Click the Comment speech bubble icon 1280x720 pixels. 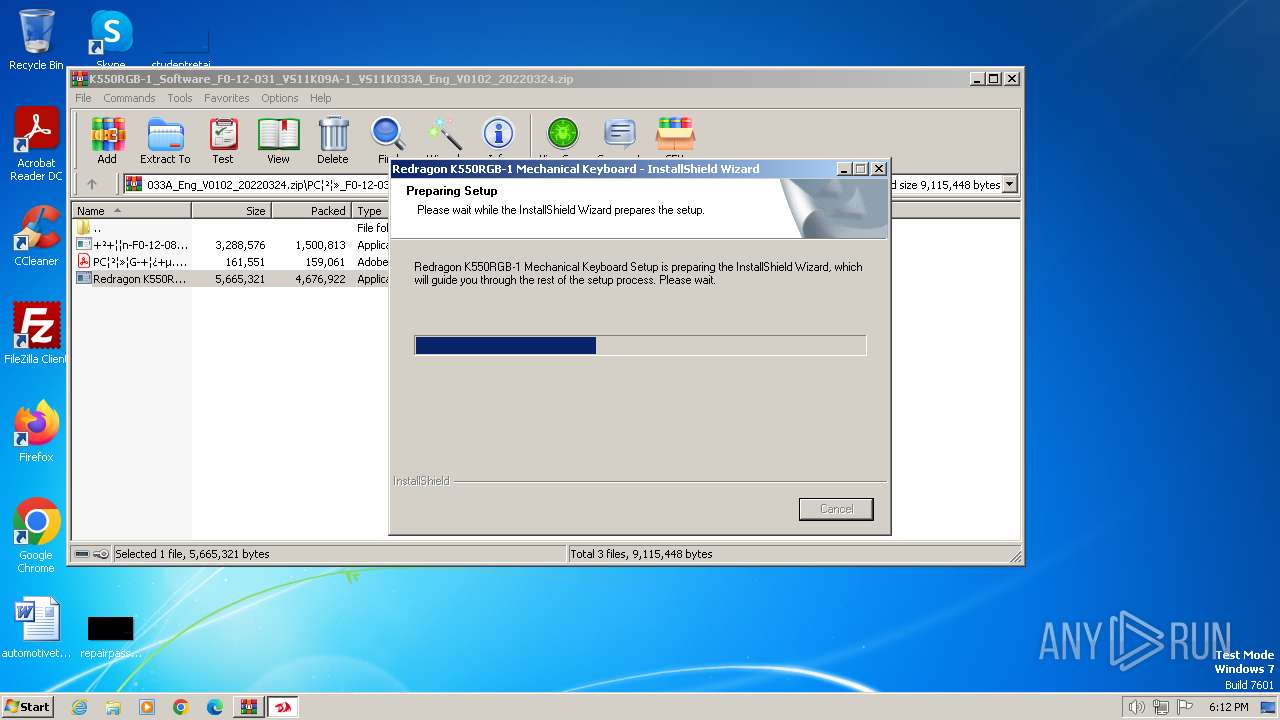[x=619, y=138]
